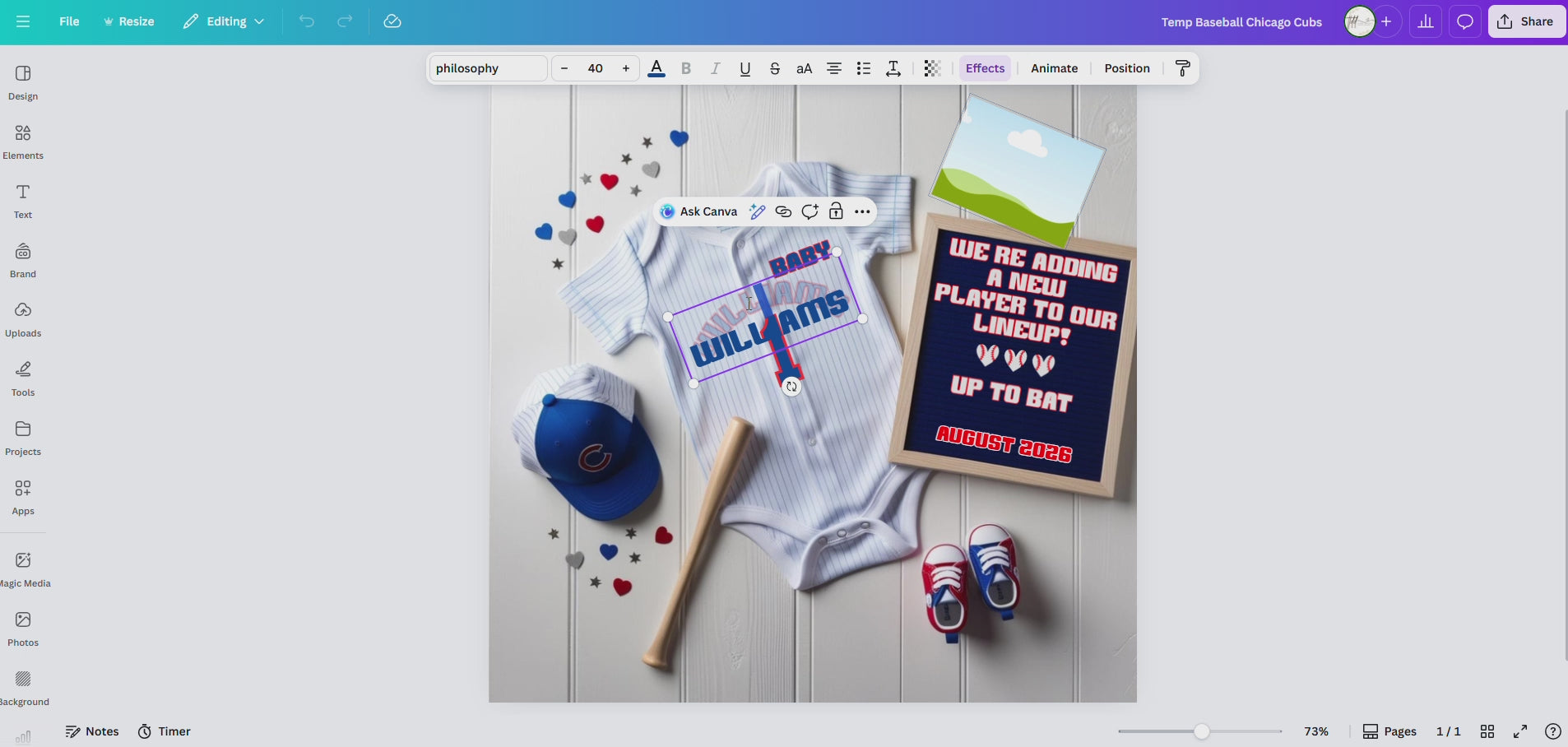Open the Editing mode dropdown
The height and width of the screenshot is (747, 1568).
tap(223, 21)
